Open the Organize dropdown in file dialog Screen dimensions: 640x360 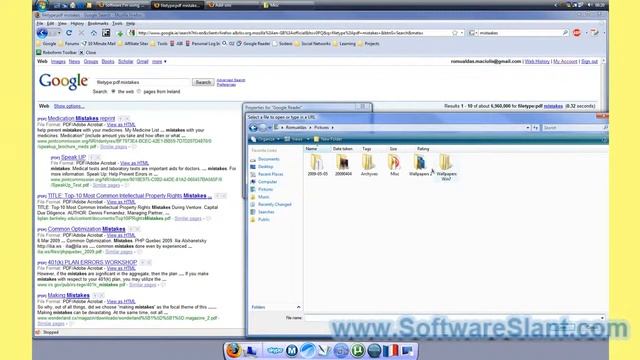point(266,139)
